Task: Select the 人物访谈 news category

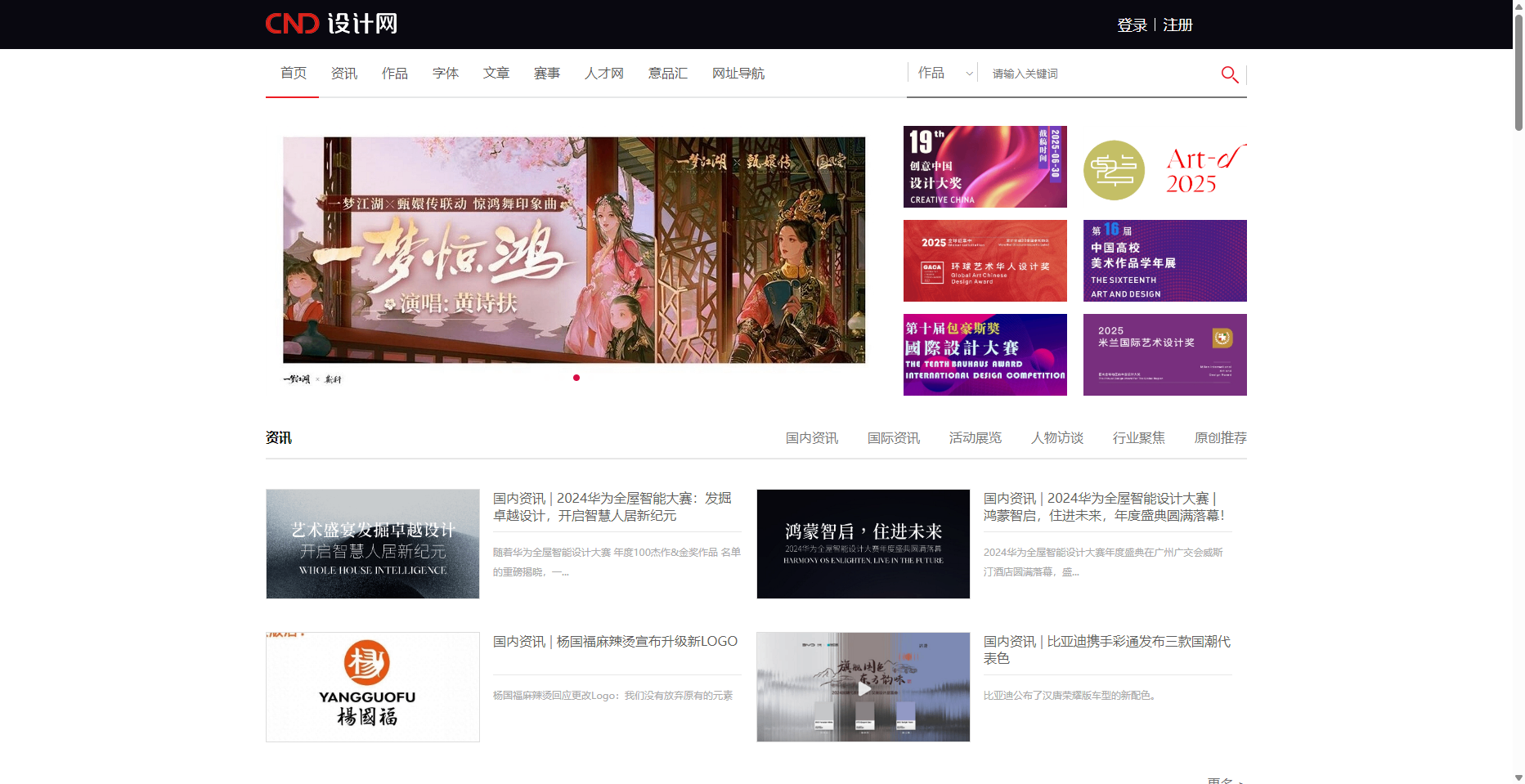Action: (1056, 438)
